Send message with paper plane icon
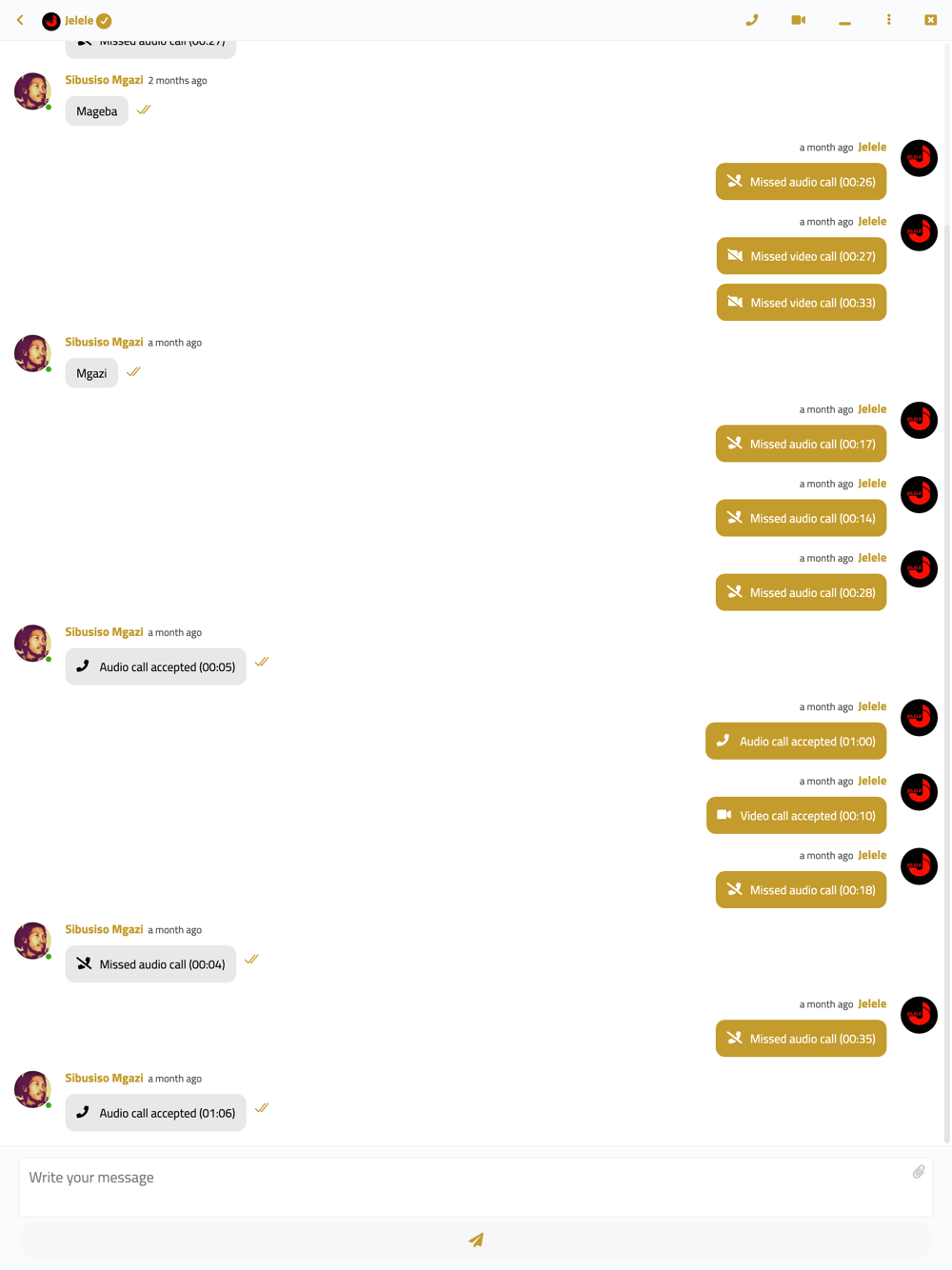This screenshot has width=952, height=1270. pos(476,1240)
